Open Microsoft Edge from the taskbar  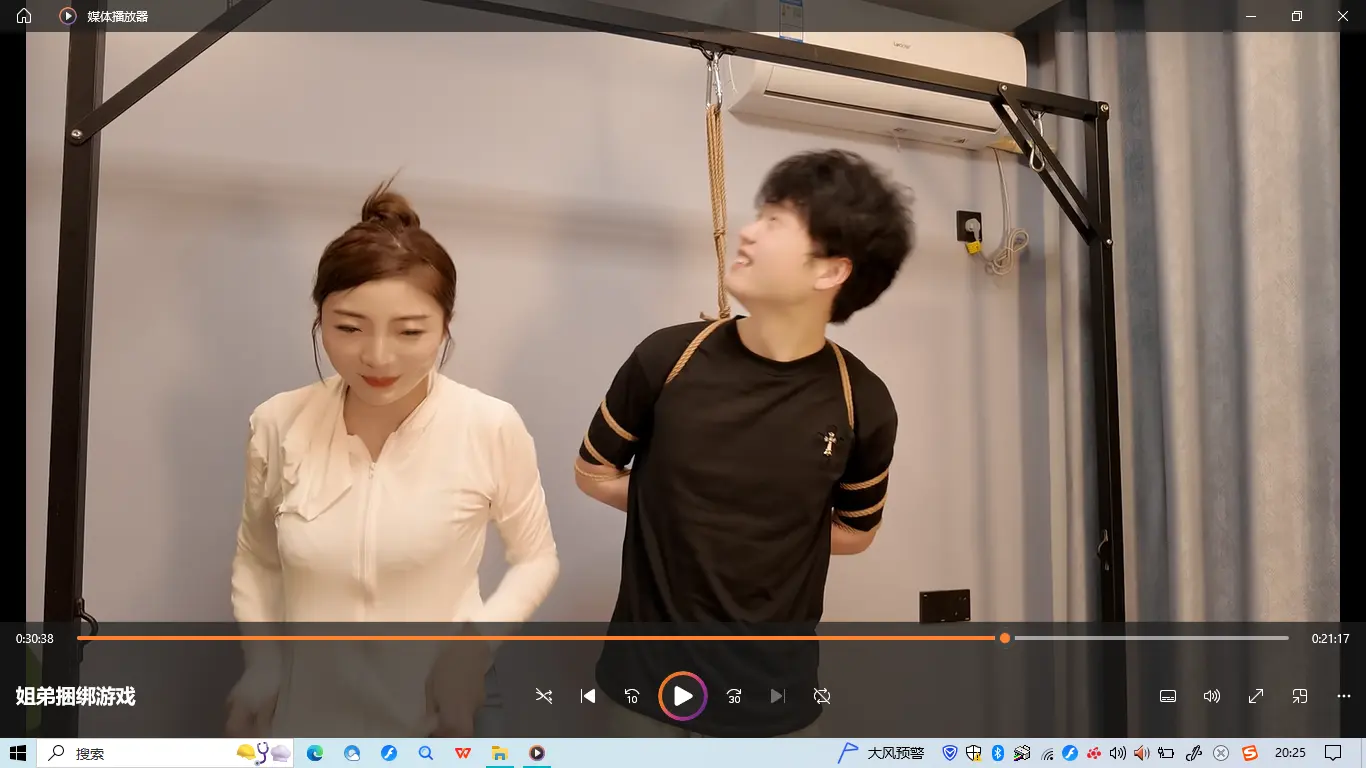(315, 753)
